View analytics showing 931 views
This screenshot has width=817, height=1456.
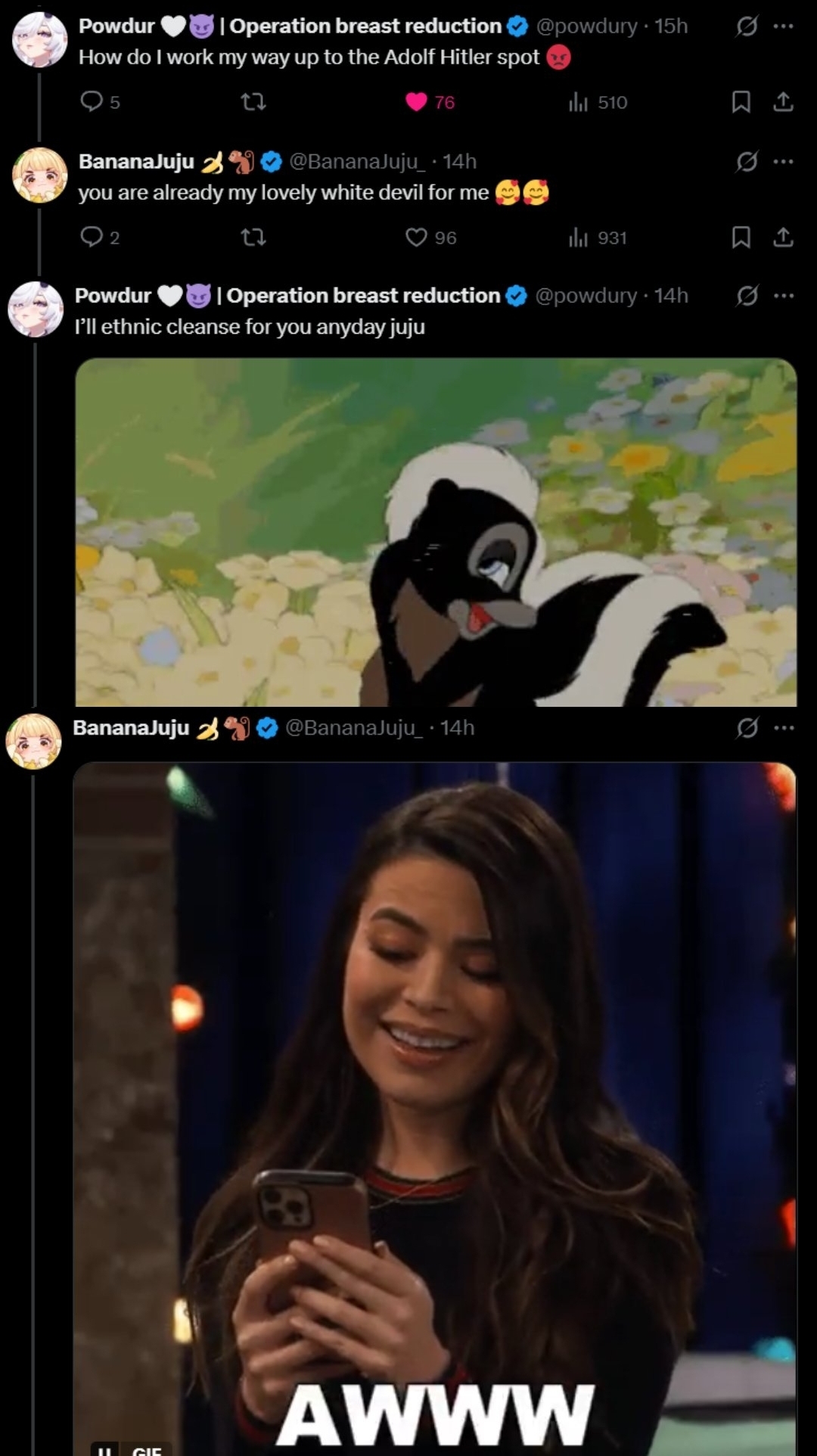click(598, 237)
